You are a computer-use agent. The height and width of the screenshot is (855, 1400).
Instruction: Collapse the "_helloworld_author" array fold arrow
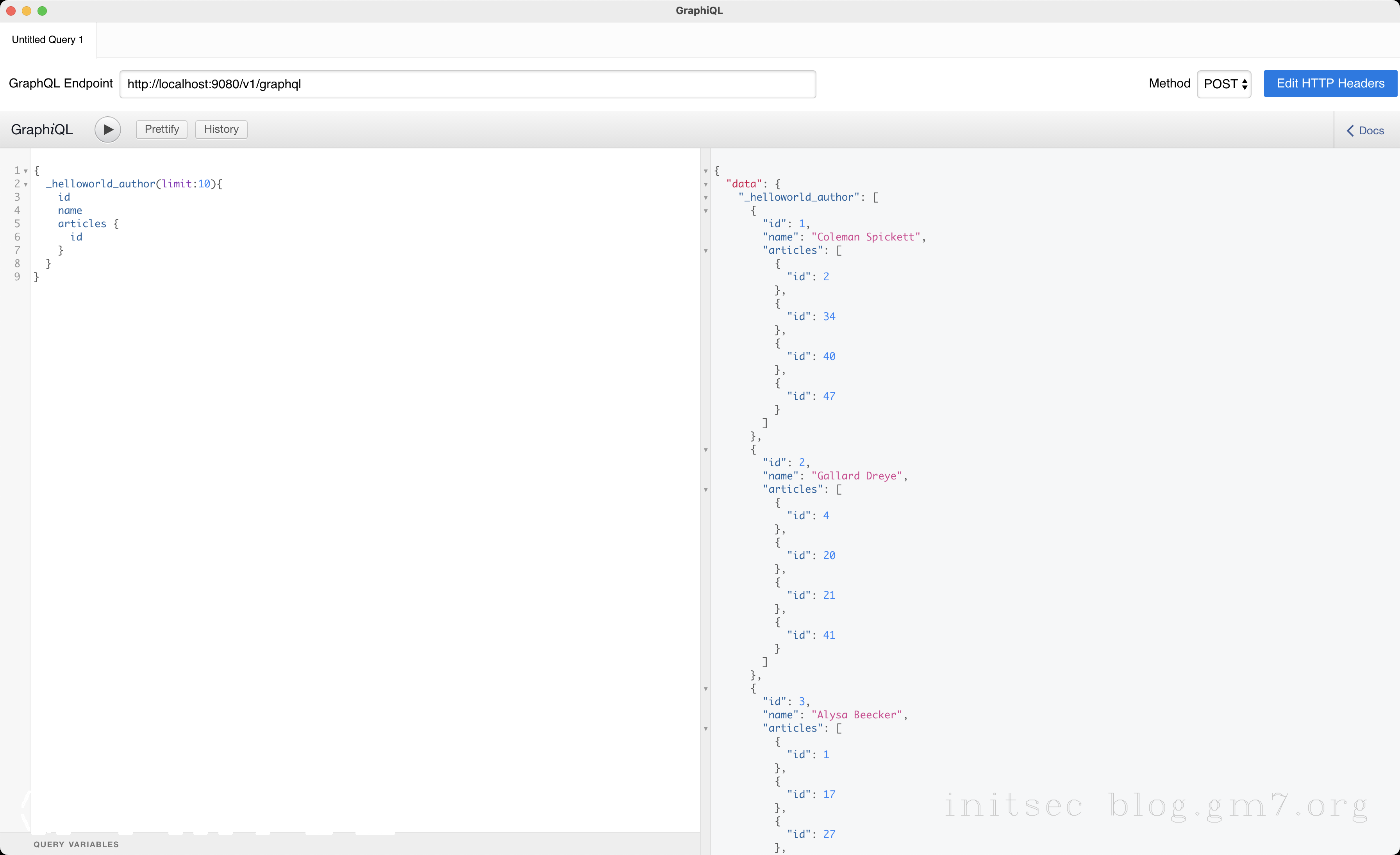point(706,198)
